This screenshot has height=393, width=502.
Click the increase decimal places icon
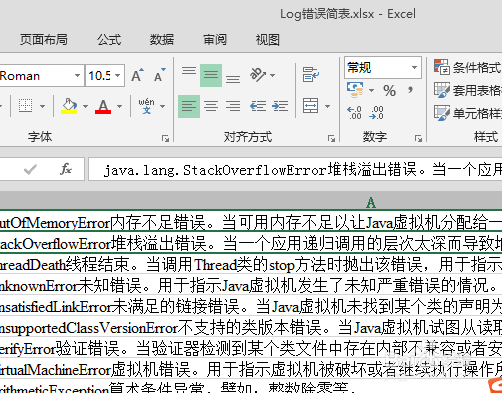[x=354, y=113]
